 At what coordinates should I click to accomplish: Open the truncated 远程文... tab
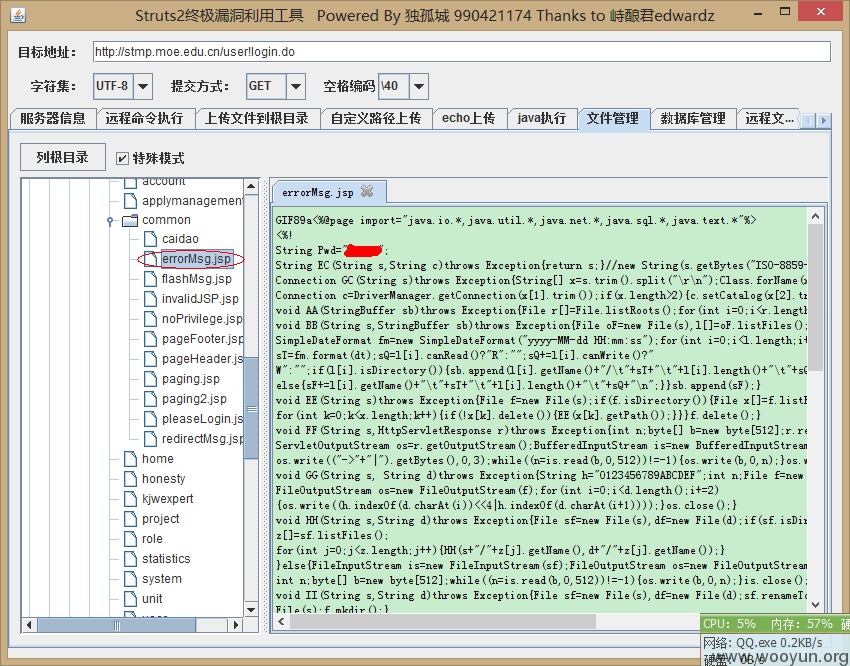(769, 118)
